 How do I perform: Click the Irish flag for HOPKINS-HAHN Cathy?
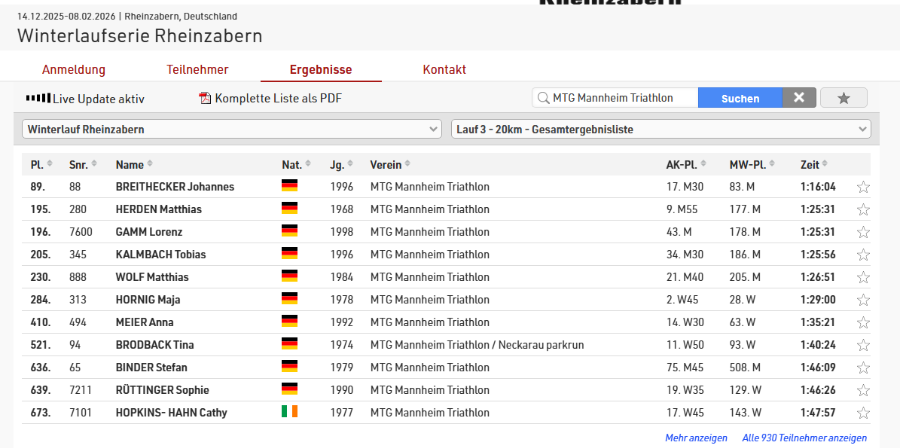pyautogui.click(x=290, y=412)
